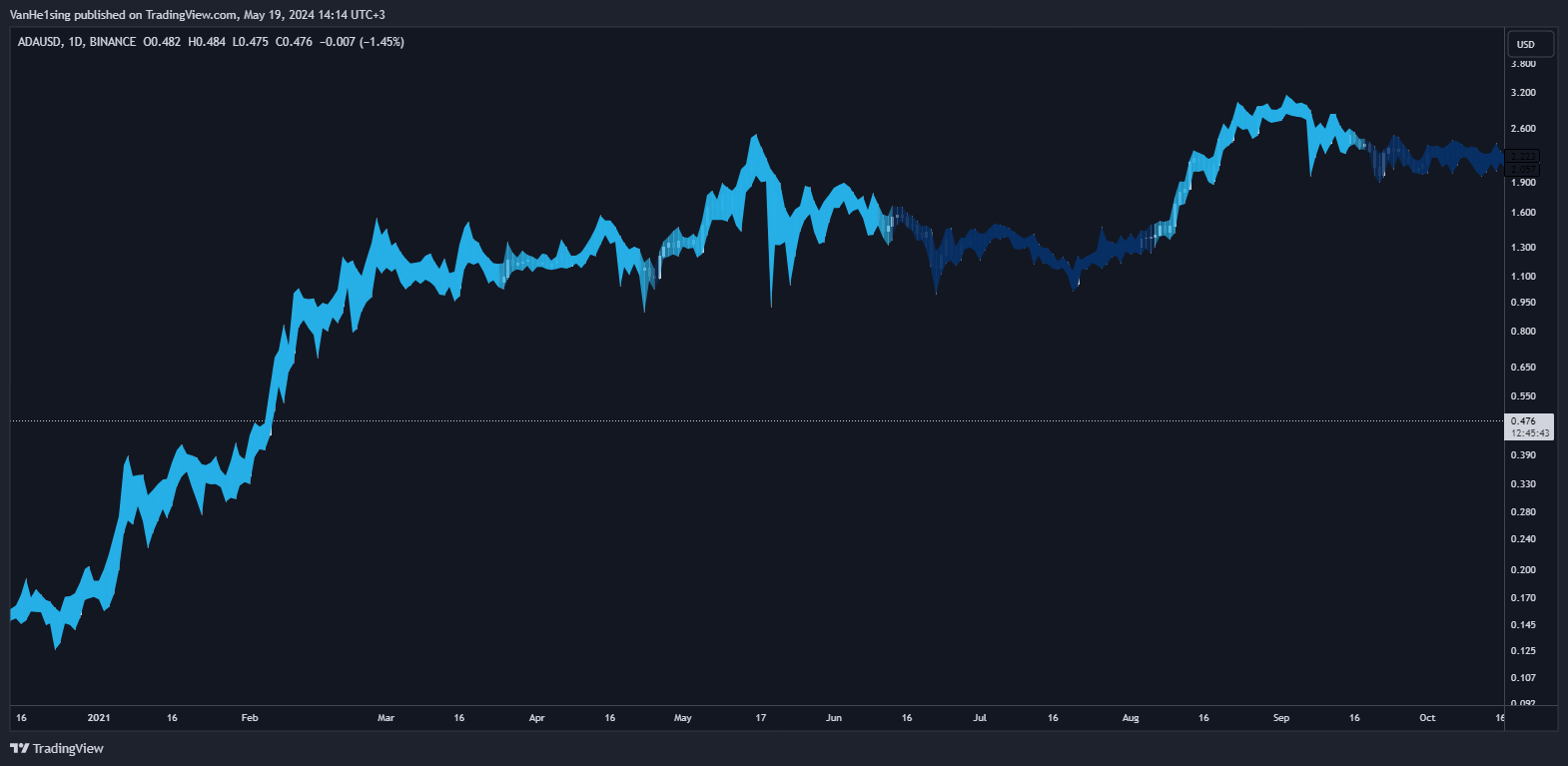
Task: Click the BINANCE exchange label
Action: click(x=113, y=42)
